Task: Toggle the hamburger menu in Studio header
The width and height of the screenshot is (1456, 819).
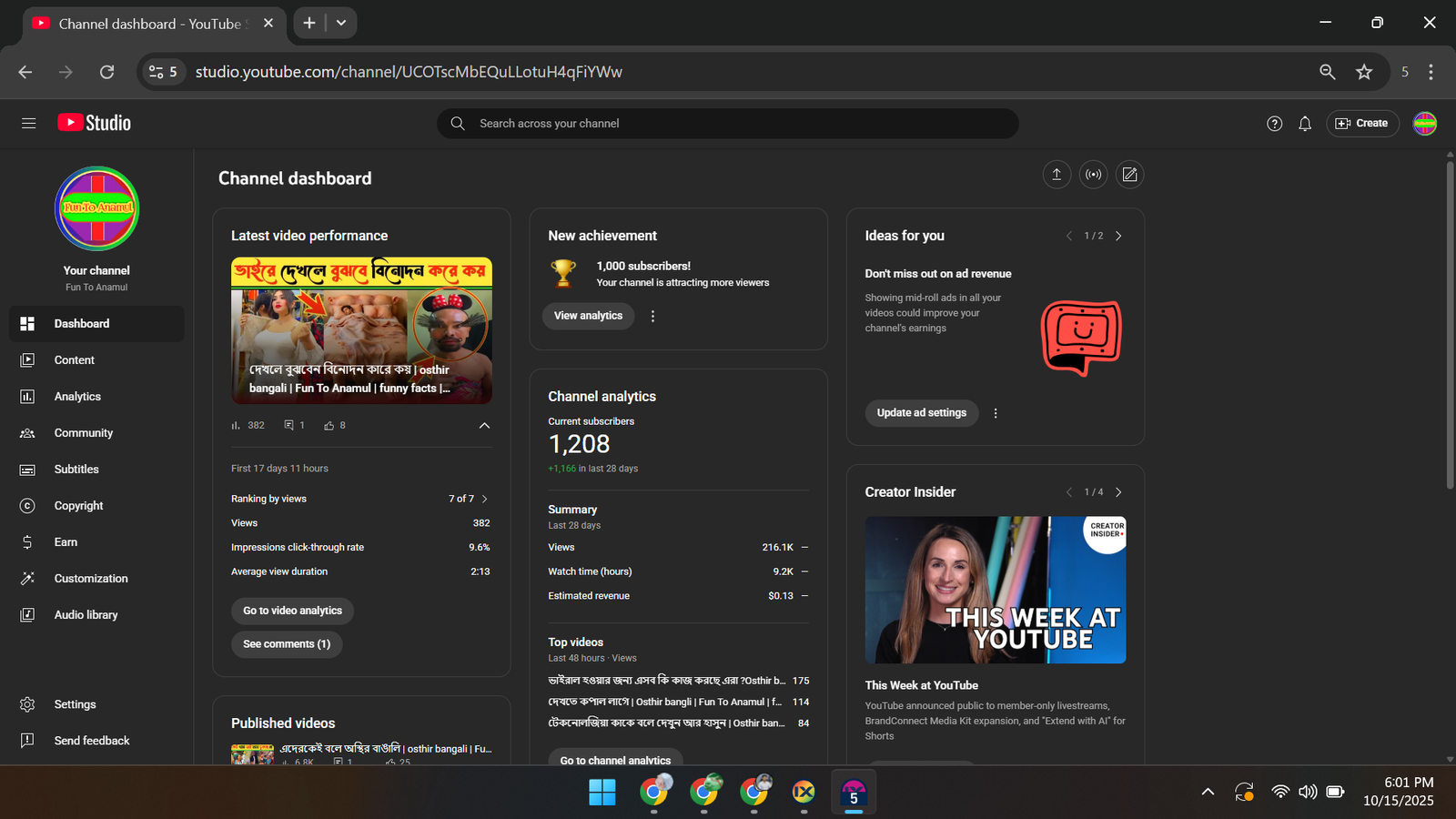Action: 28,123
